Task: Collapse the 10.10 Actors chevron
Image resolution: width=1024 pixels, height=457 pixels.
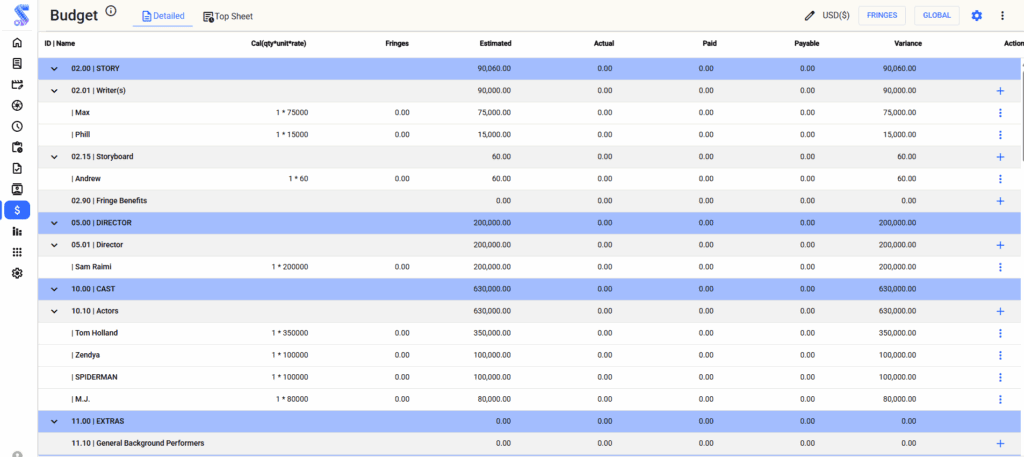Action: [x=54, y=311]
